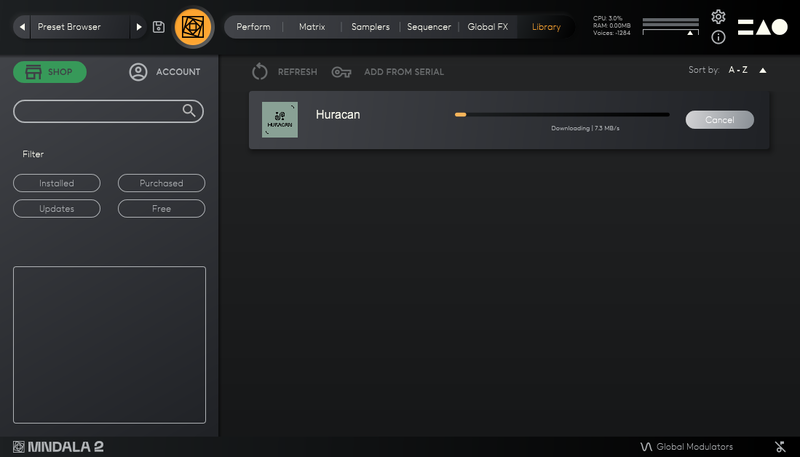
Task: Open the Preset Browser selector
Action: [x=80, y=27]
